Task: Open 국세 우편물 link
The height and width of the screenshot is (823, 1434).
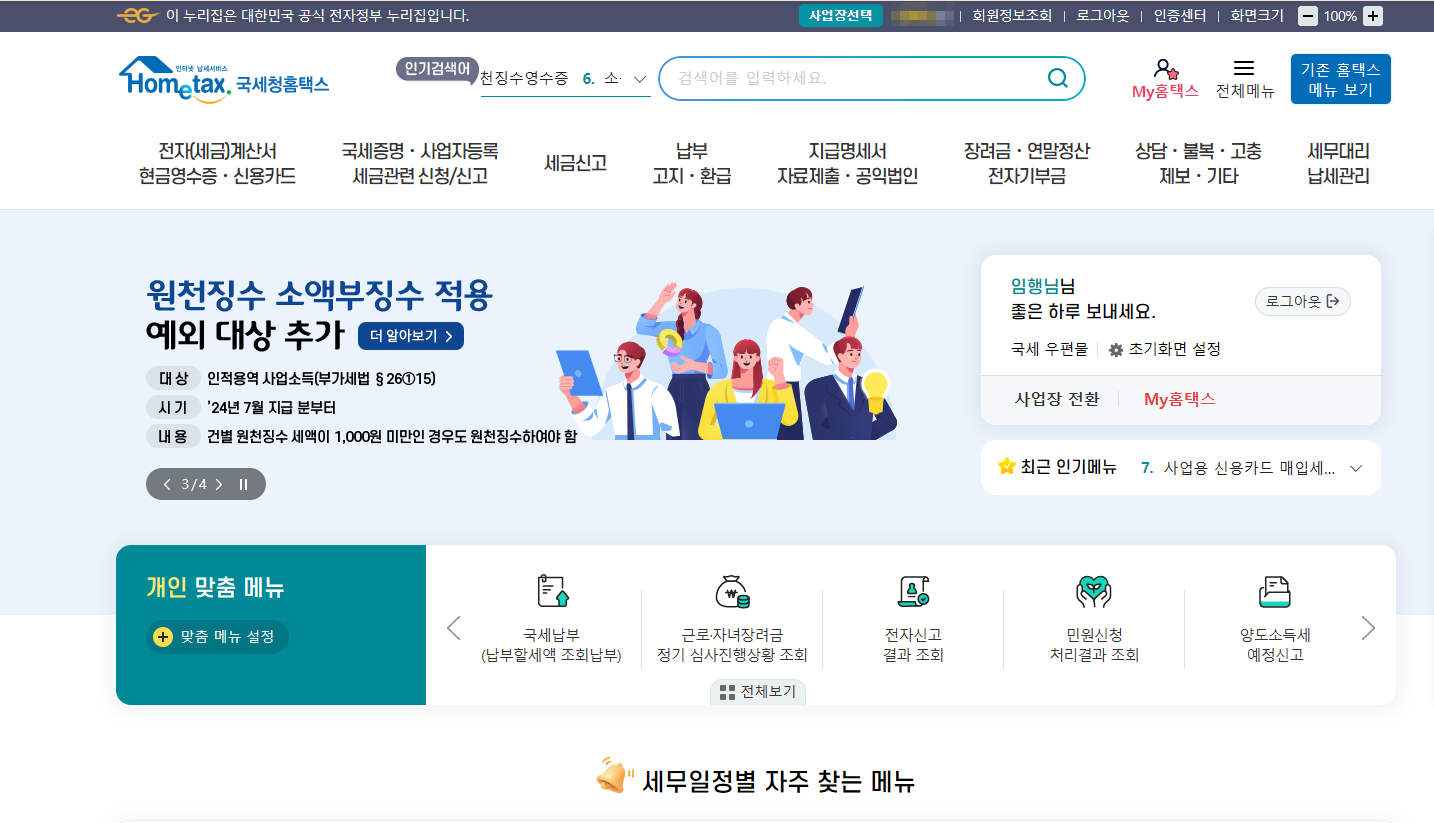Action: point(1049,350)
